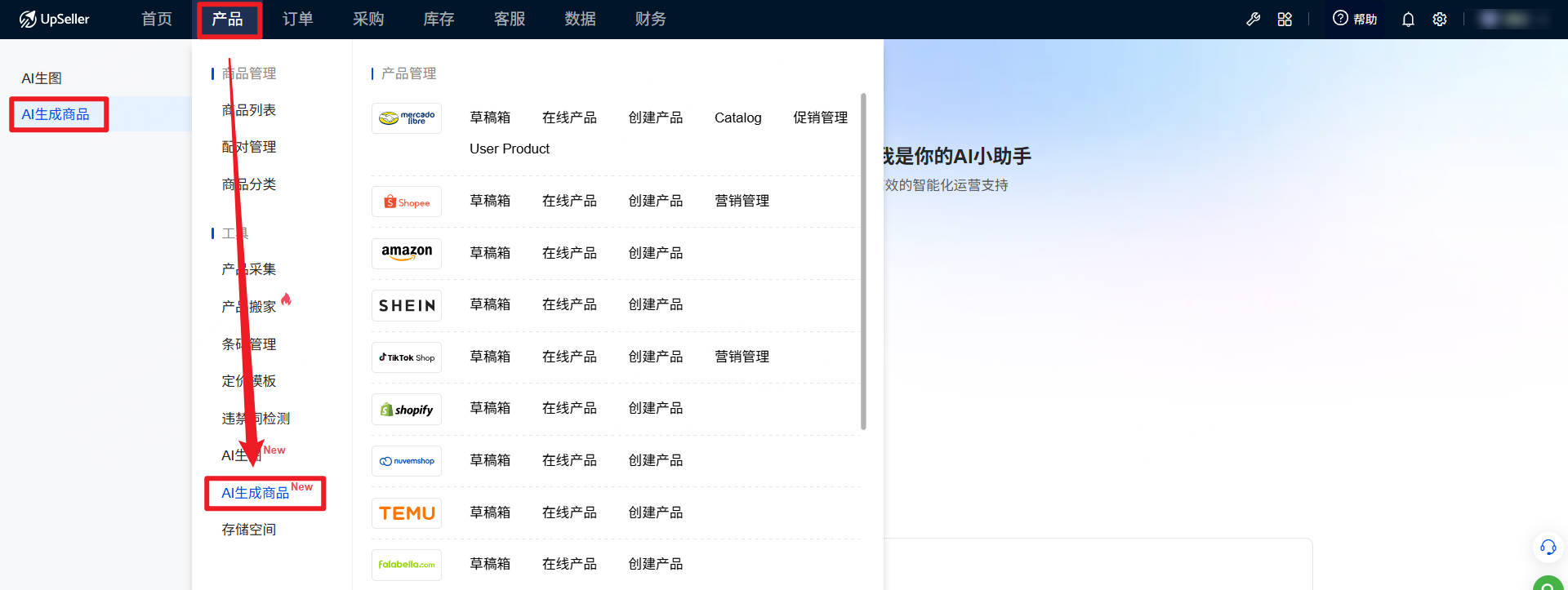Open Falabella 在线产品
Image resolution: width=1568 pixels, height=590 pixels.
[x=569, y=564]
